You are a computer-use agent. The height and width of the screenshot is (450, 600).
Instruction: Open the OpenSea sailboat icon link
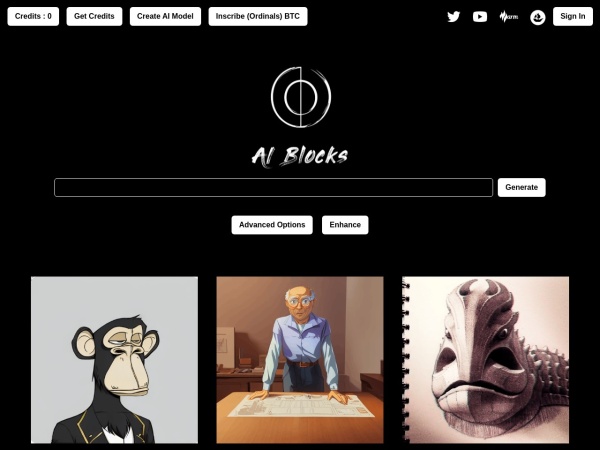538,17
